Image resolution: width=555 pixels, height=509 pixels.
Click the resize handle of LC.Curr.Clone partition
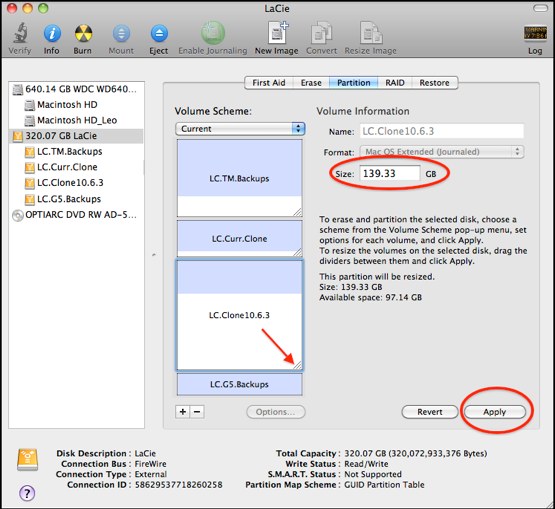[x=298, y=252]
